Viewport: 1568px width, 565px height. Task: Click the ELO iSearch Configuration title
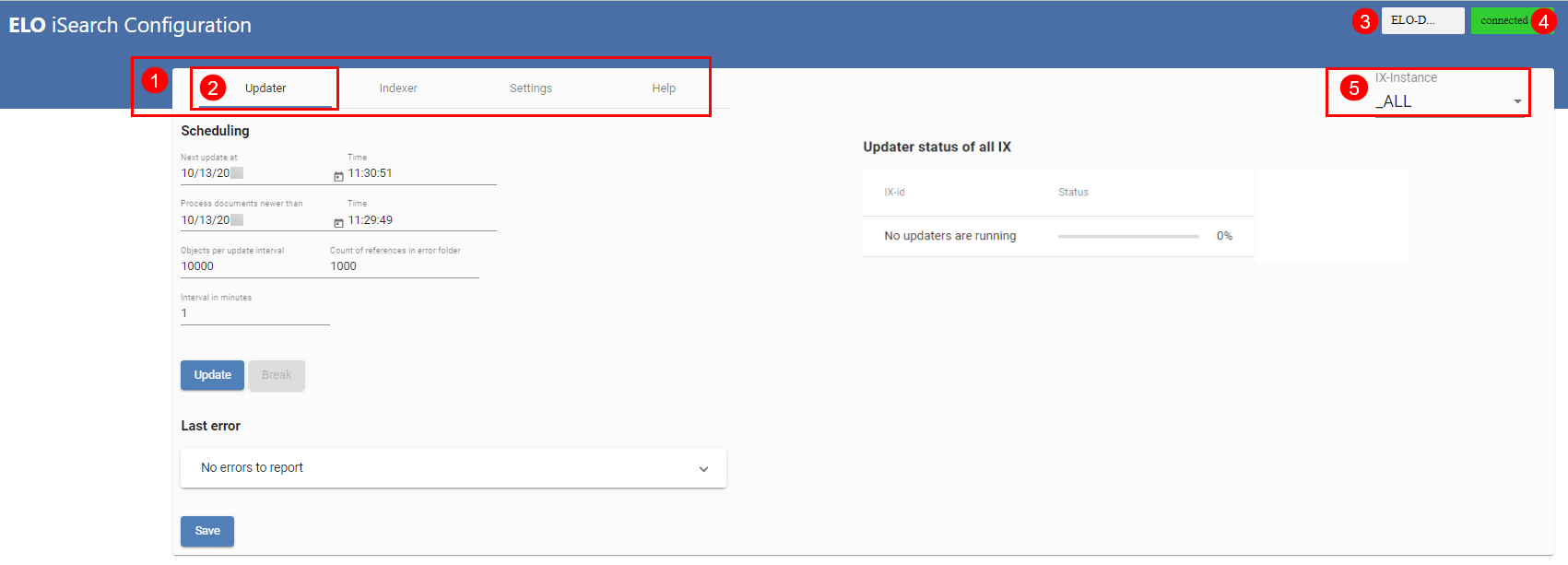[130, 25]
